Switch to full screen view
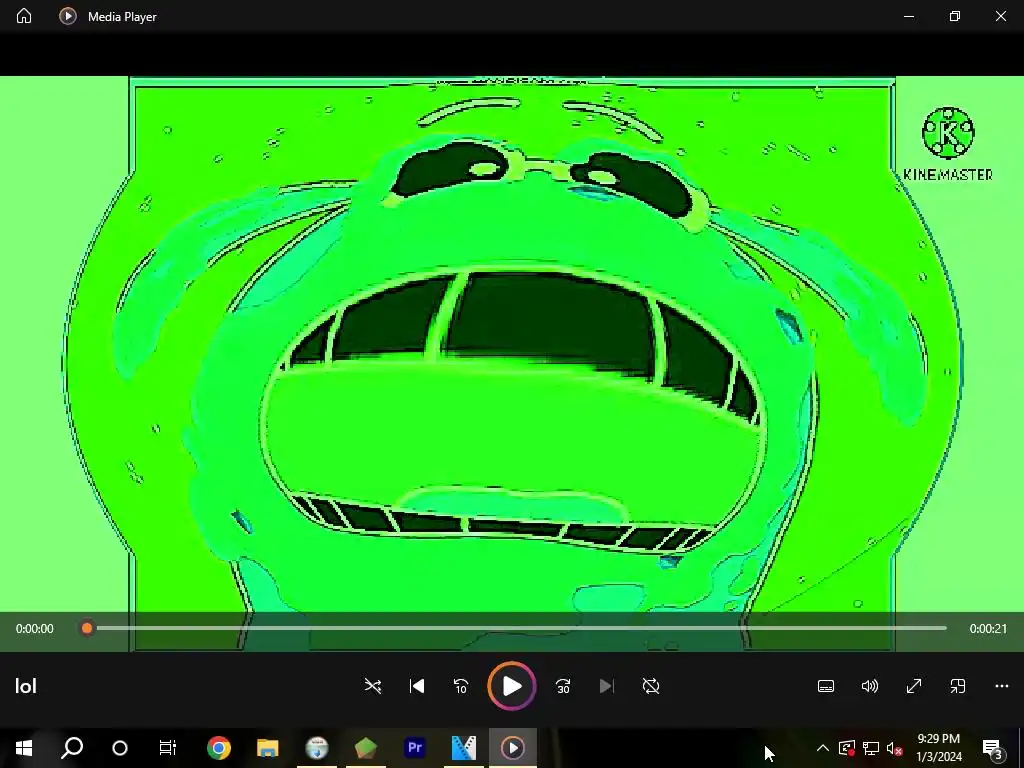The width and height of the screenshot is (1024, 768). tap(914, 686)
